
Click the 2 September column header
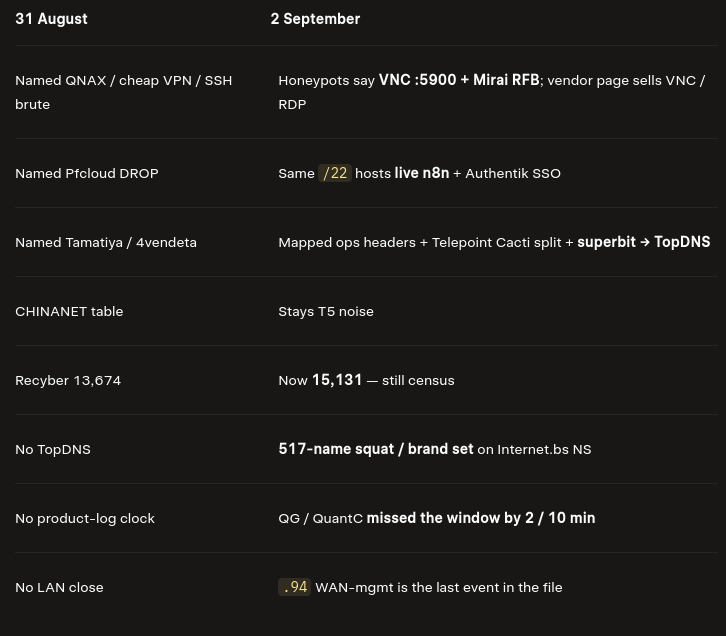(x=315, y=19)
